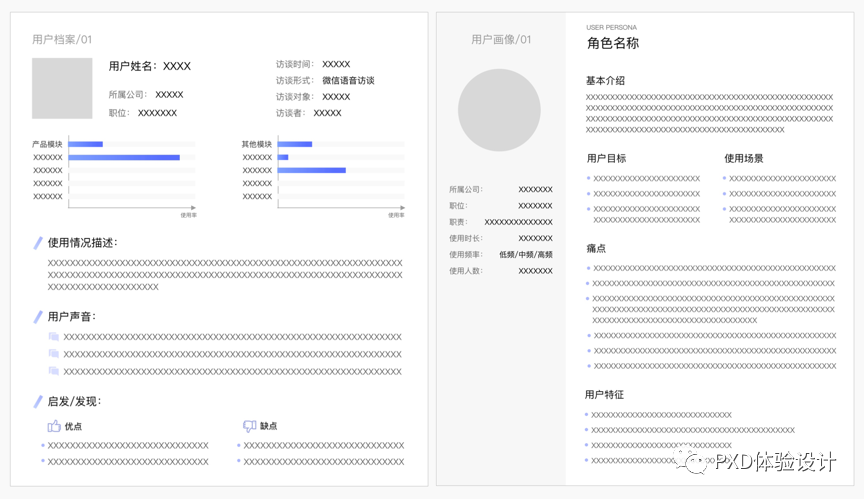Click the blue usage bar in the 产品模块 row
This screenshot has width=864, height=499.
[x=85, y=144]
